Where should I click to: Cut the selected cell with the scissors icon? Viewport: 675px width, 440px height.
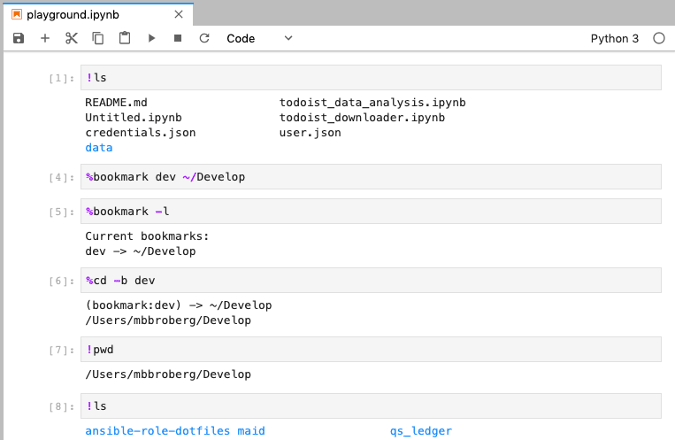[x=71, y=38]
